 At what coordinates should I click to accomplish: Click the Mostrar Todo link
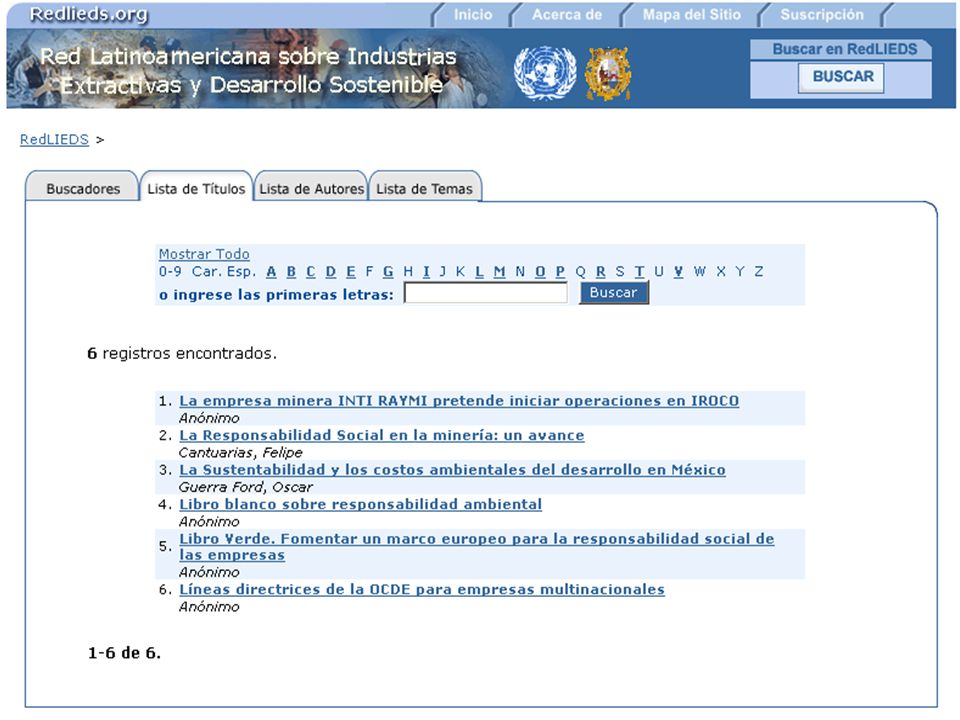tap(204, 254)
